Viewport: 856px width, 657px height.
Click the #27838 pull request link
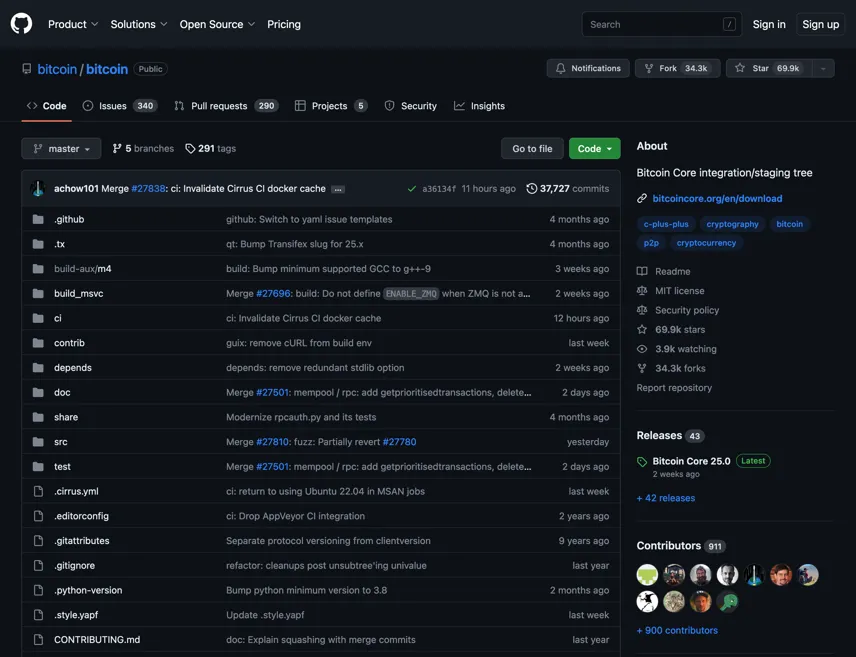tap(148, 188)
